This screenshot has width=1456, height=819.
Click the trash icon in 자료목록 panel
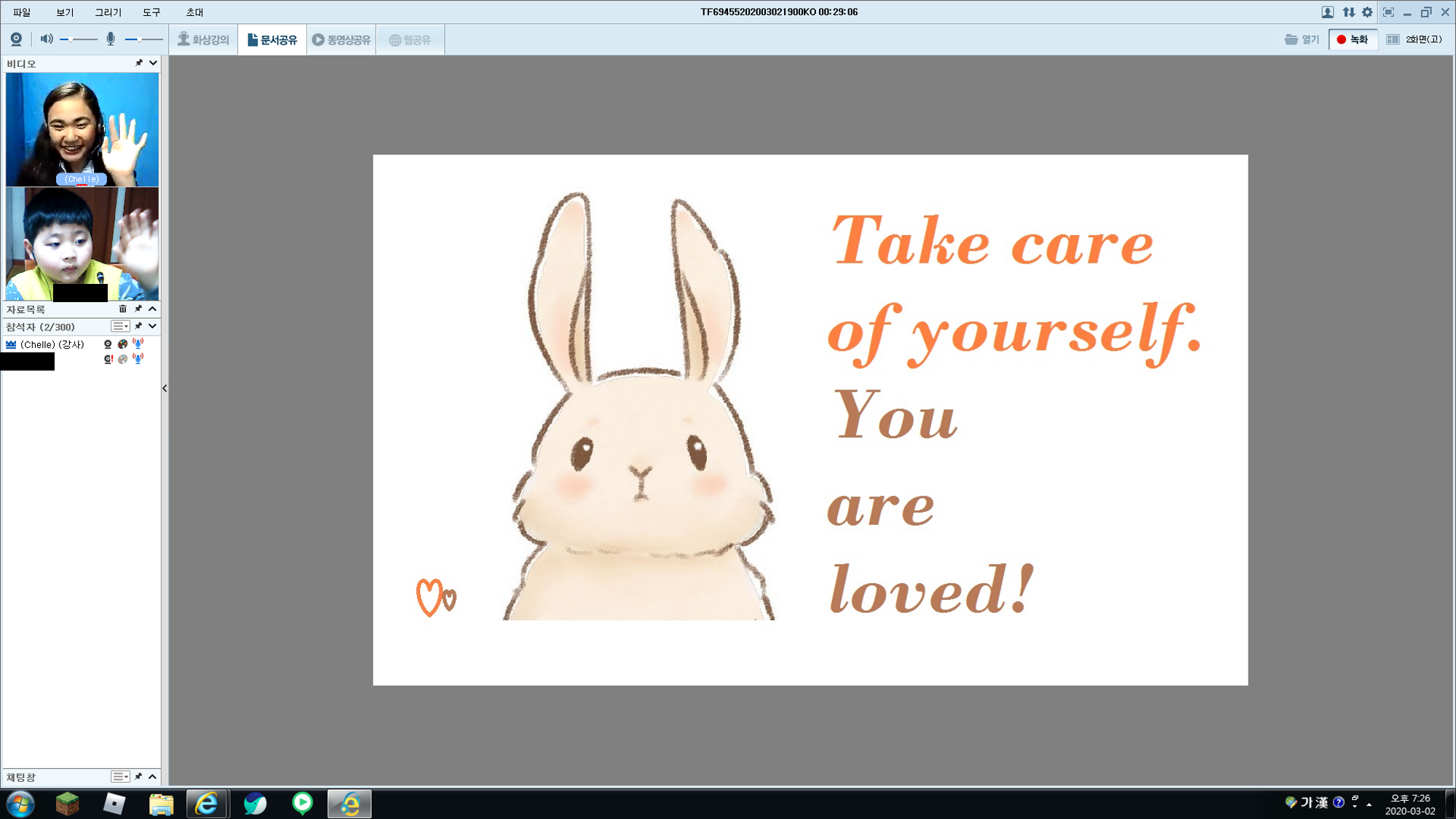point(122,309)
